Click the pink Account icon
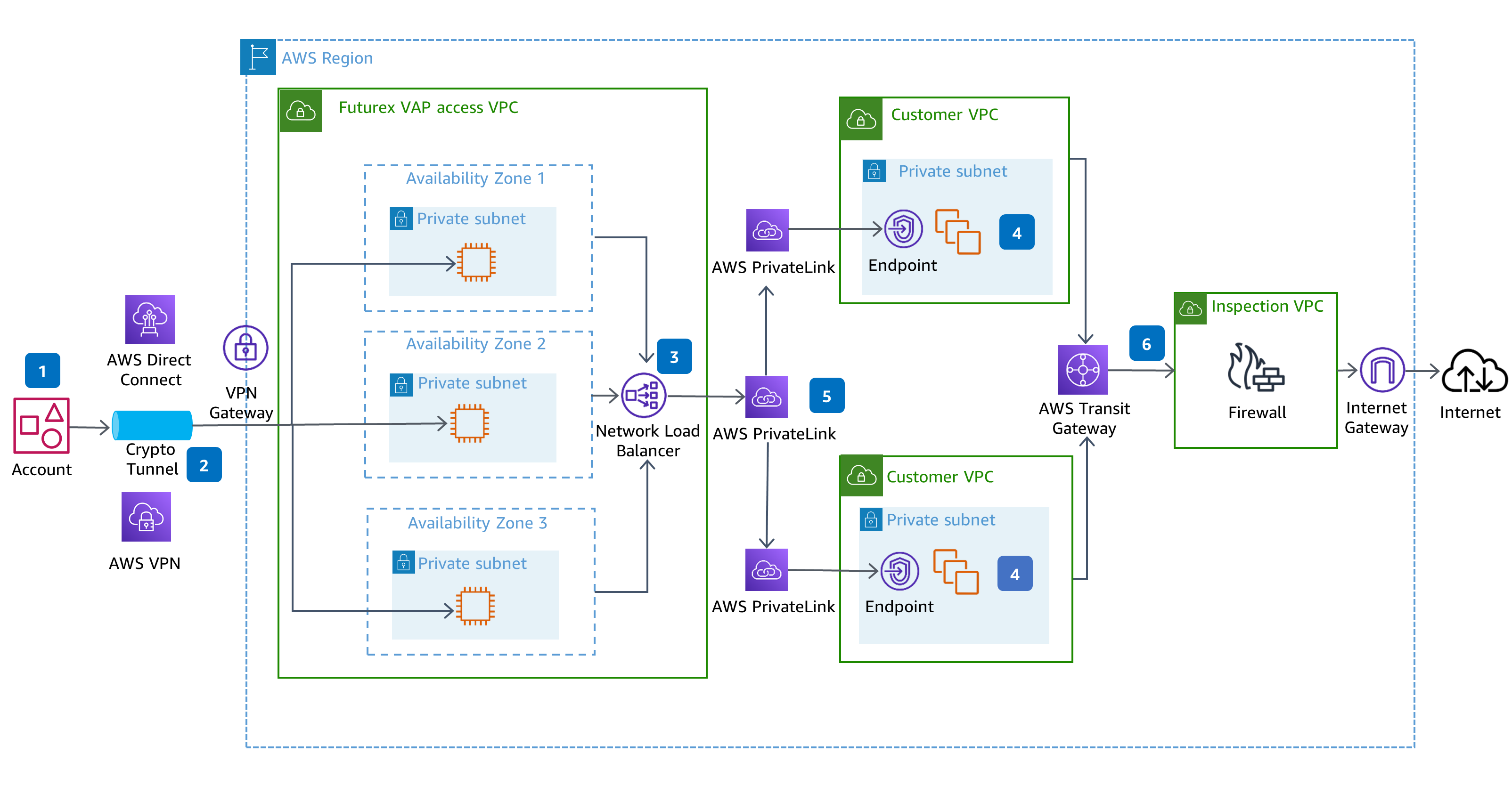Screen dimensions: 1512x786 pyautogui.click(x=41, y=426)
